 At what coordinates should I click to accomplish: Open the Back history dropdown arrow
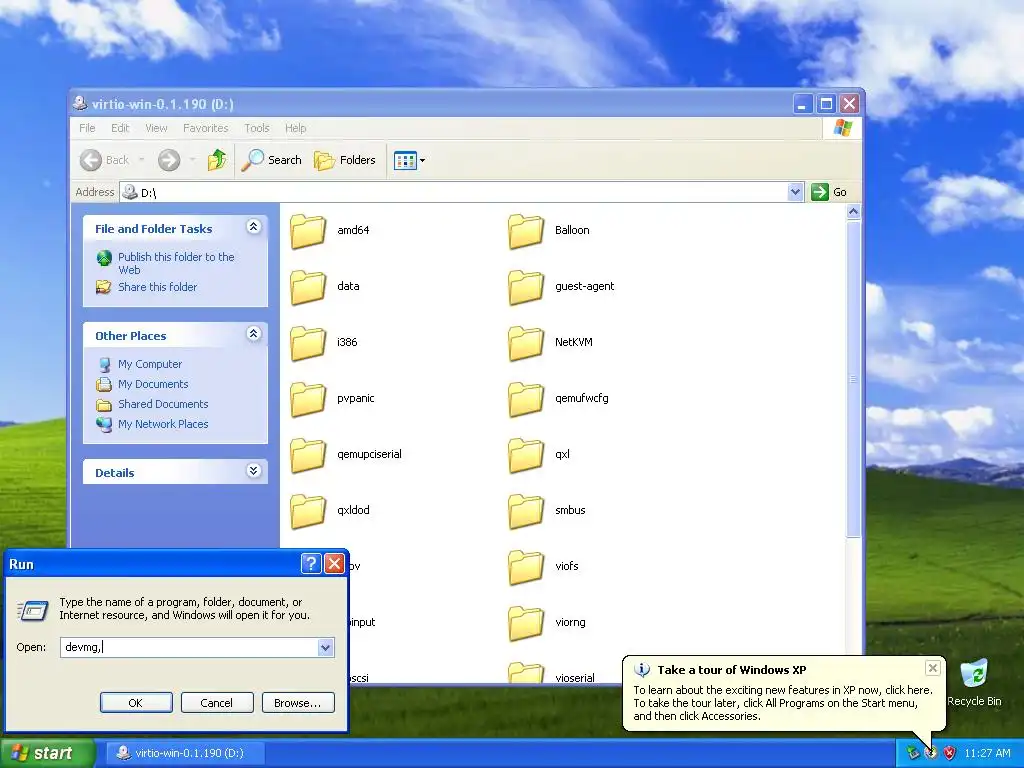(x=141, y=160)
